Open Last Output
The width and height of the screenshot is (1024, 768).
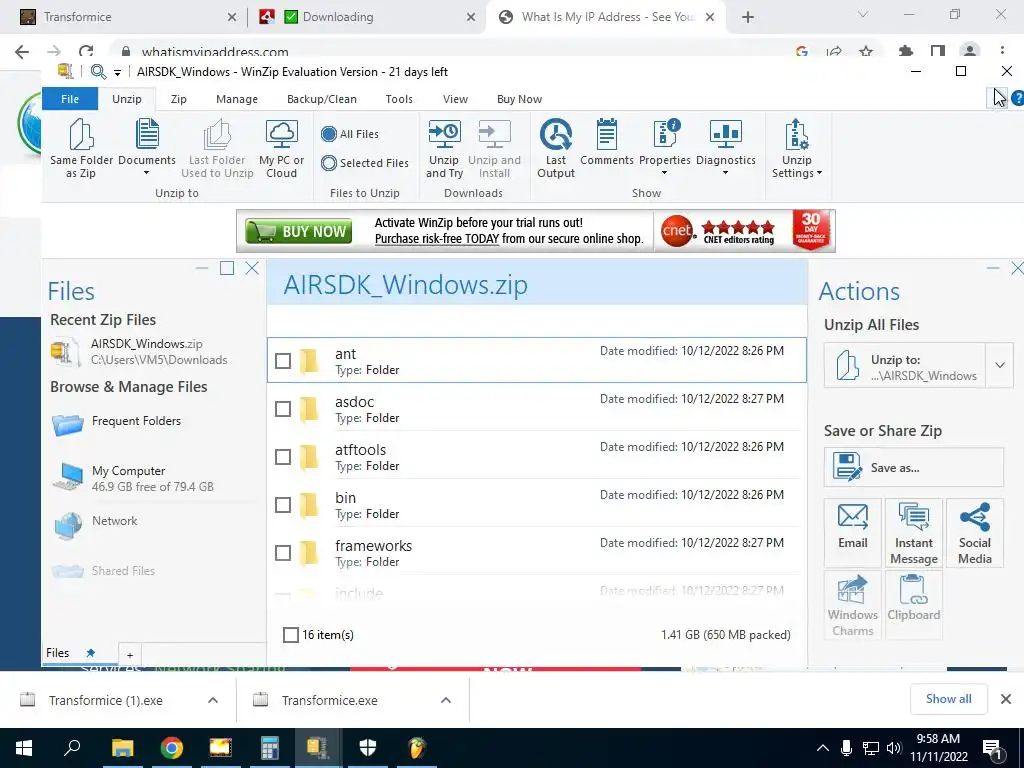tap(556, 149)
